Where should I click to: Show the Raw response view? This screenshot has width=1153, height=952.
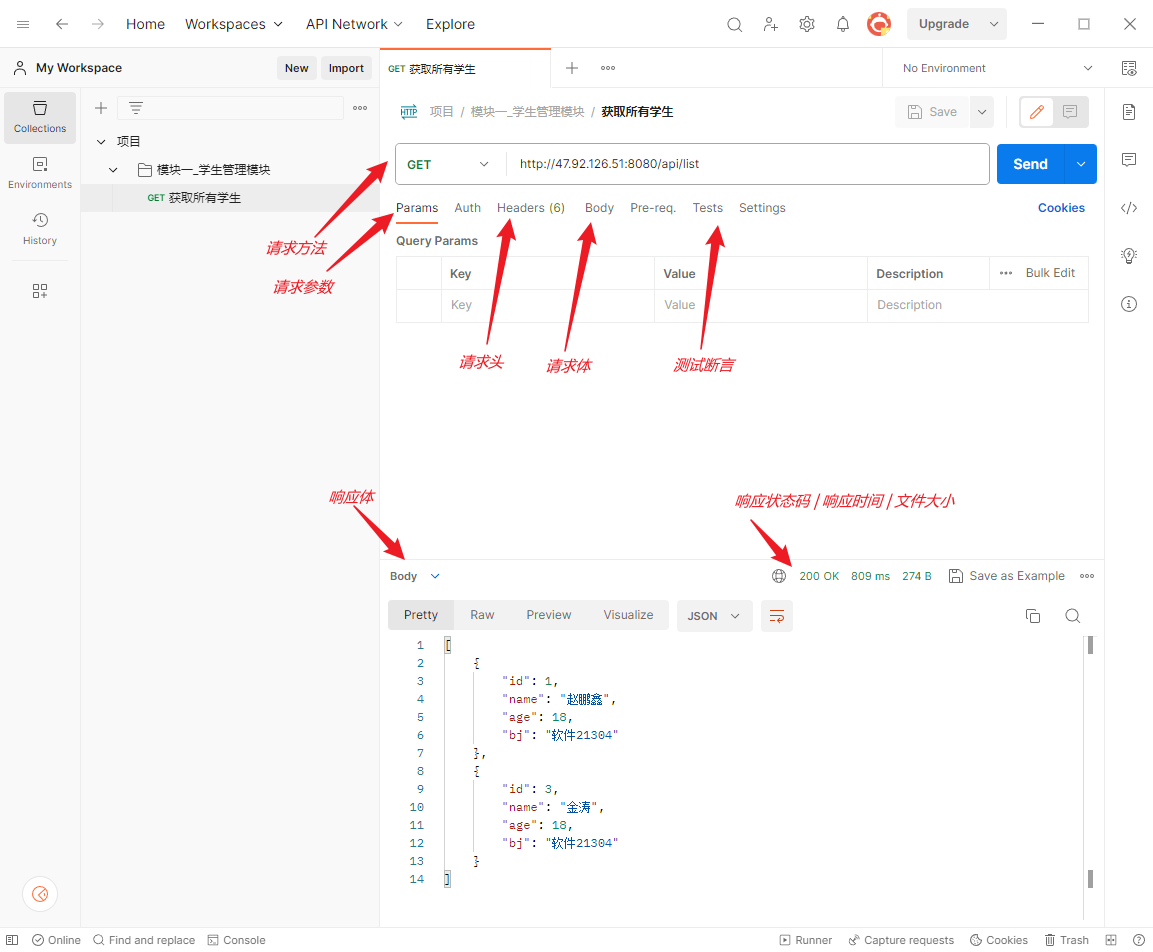(482, 615)
